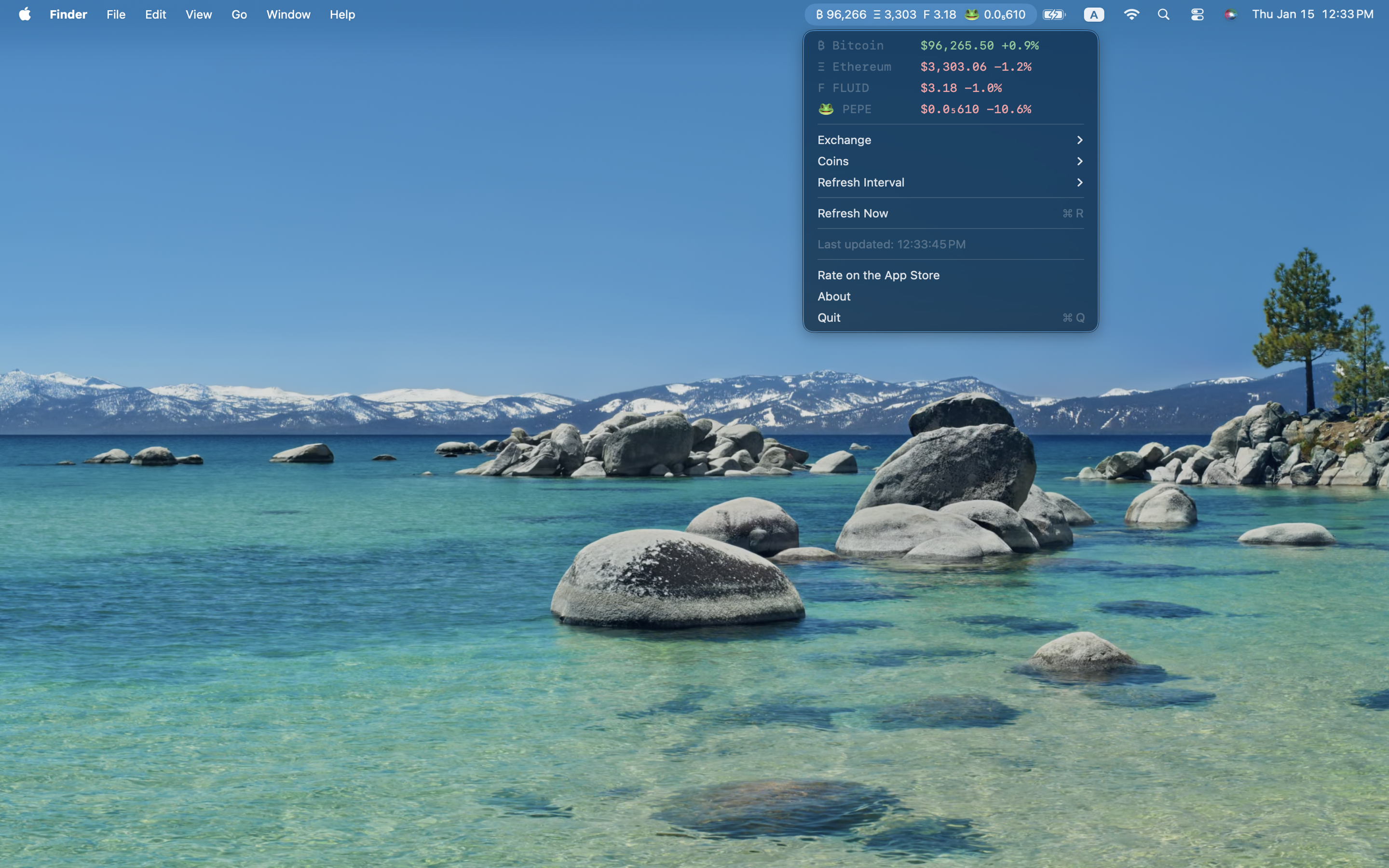Click the Bitcoin price row
The height and width of the screenshot is (868, 1389).
click(x=950, y=45)
